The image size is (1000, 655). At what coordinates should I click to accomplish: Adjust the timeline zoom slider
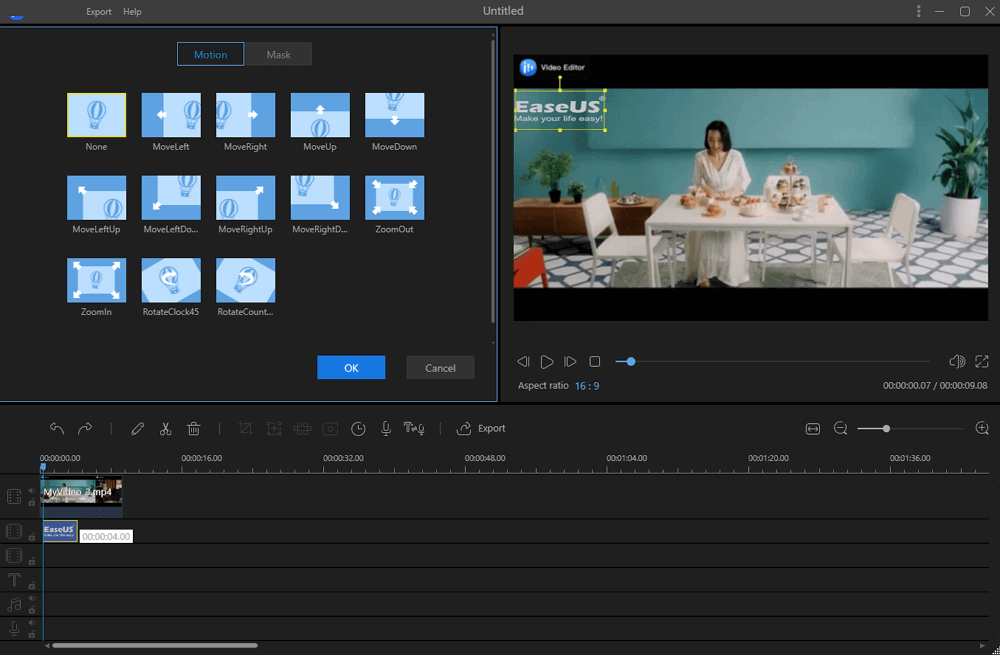click(x=886, y=428)
